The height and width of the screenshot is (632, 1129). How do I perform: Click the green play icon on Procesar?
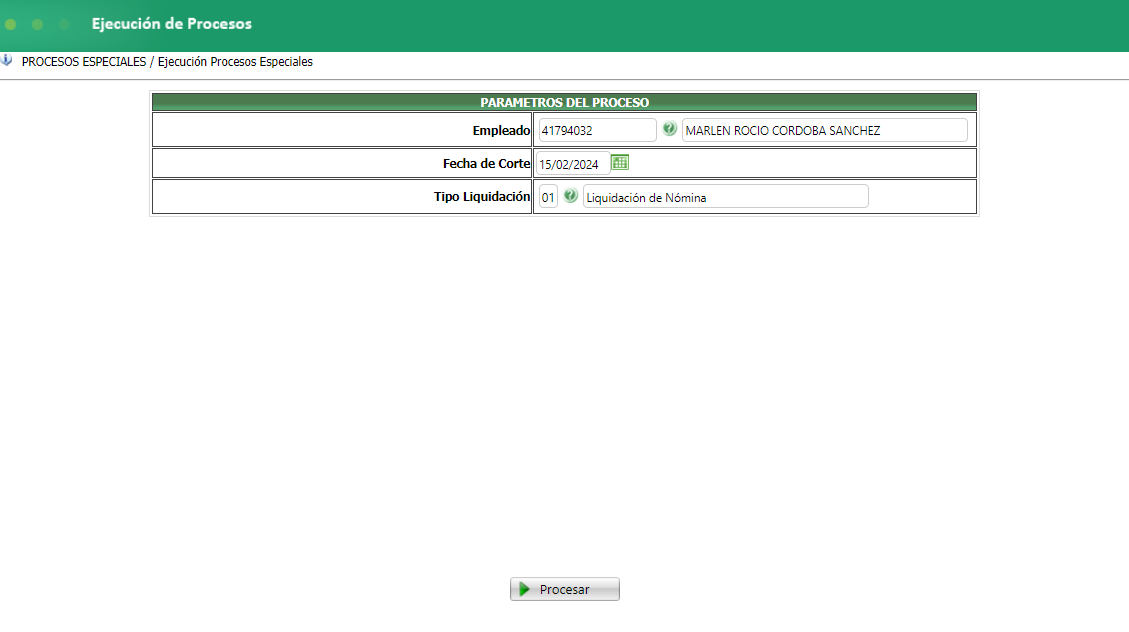click(524, 590)
